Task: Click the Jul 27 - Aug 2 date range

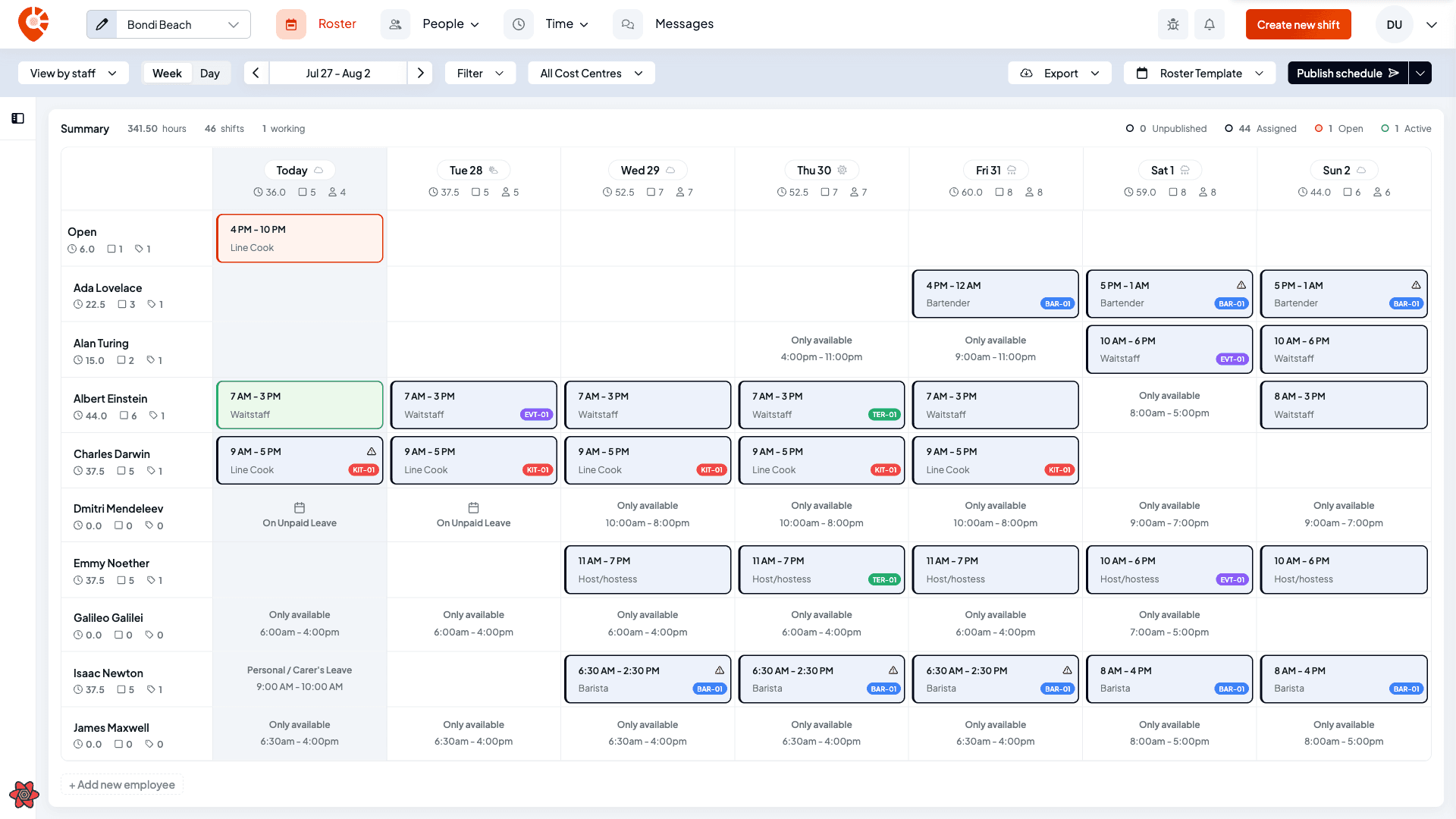Action: click(338, 73)
